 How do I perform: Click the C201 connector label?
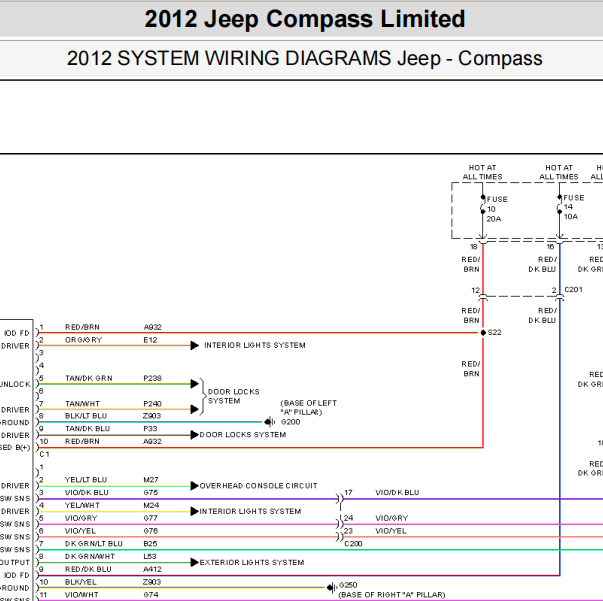pos(573,290)
